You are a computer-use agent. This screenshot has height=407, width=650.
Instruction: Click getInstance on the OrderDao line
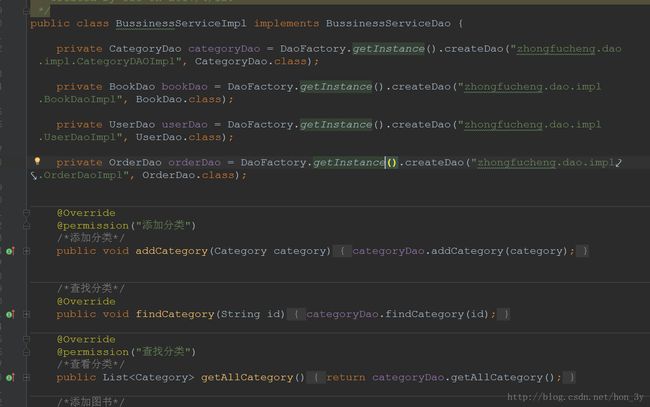click(349, 162)
